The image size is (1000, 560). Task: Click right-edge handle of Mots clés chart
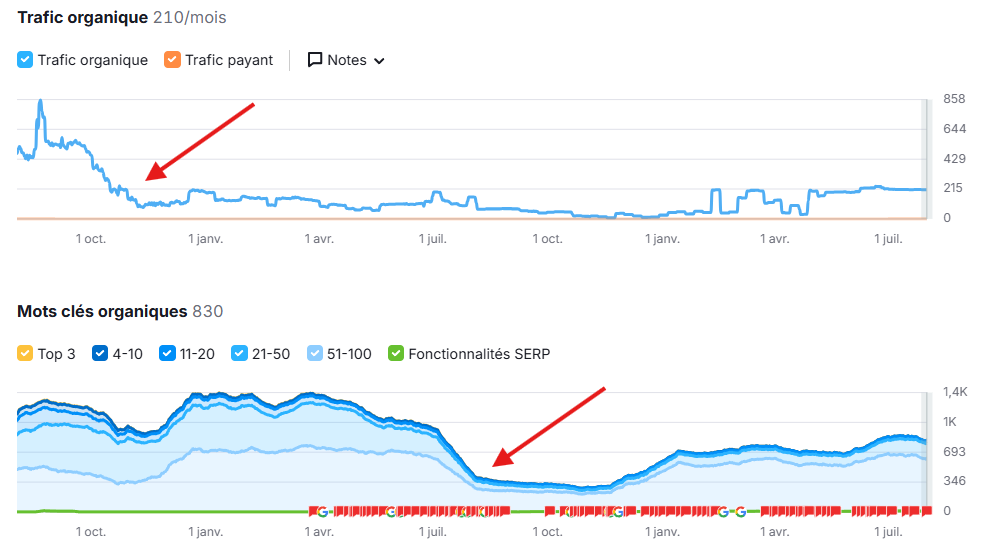tap(925, 452)
